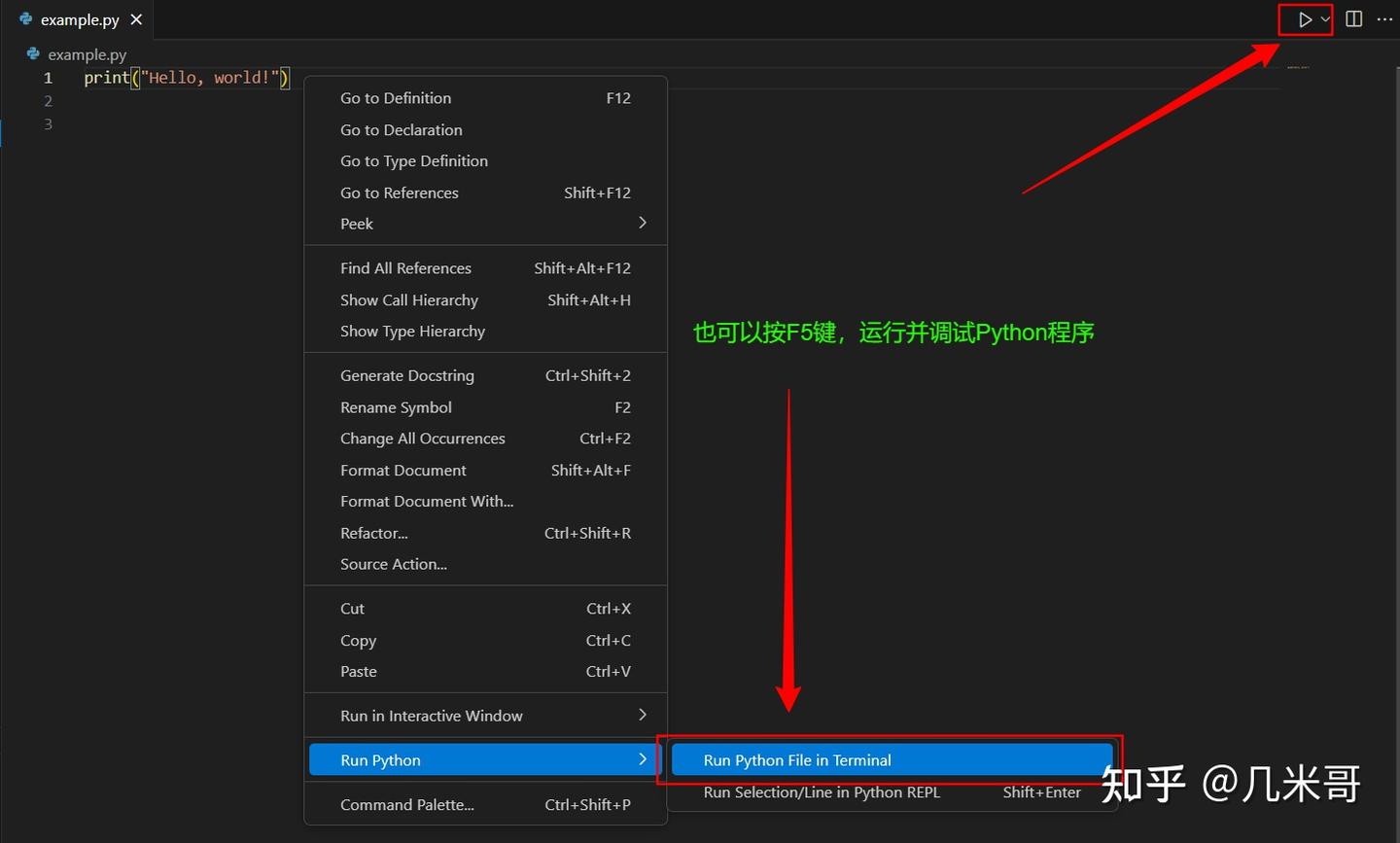Click line number 2 in the gutter
1400x843 pixels.
point(48,101)
